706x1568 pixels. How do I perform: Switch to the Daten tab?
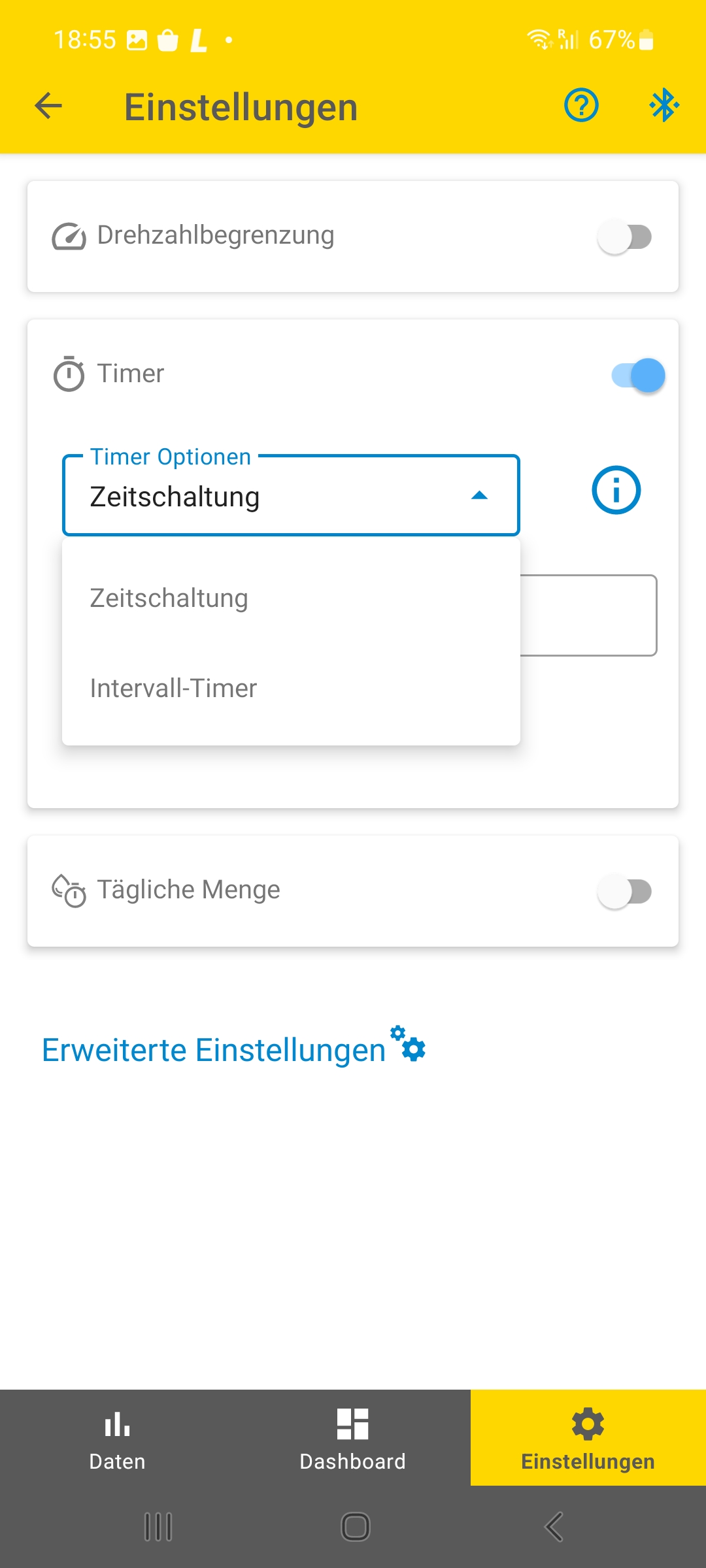click(x=118, y=1437)
